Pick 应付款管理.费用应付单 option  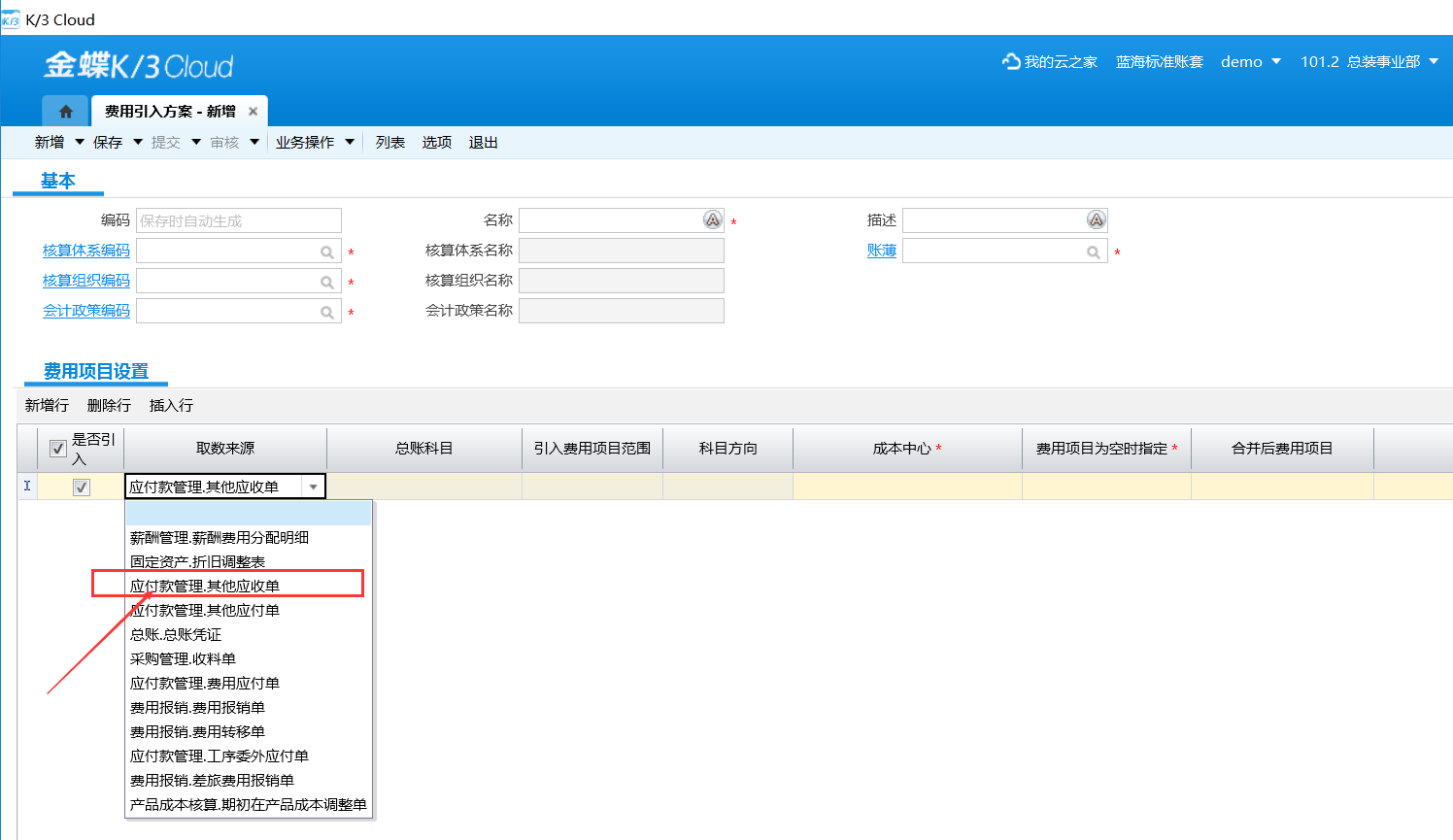249,683
